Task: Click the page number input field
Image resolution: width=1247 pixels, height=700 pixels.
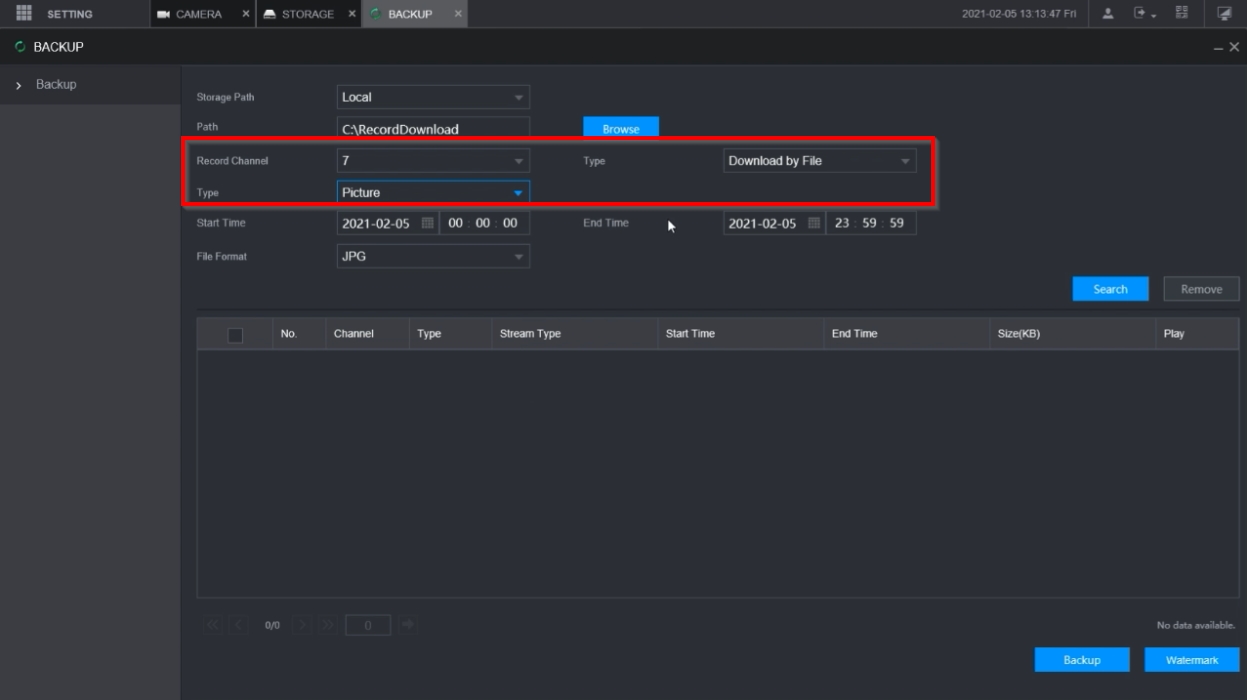Action: tap(367, 626)
